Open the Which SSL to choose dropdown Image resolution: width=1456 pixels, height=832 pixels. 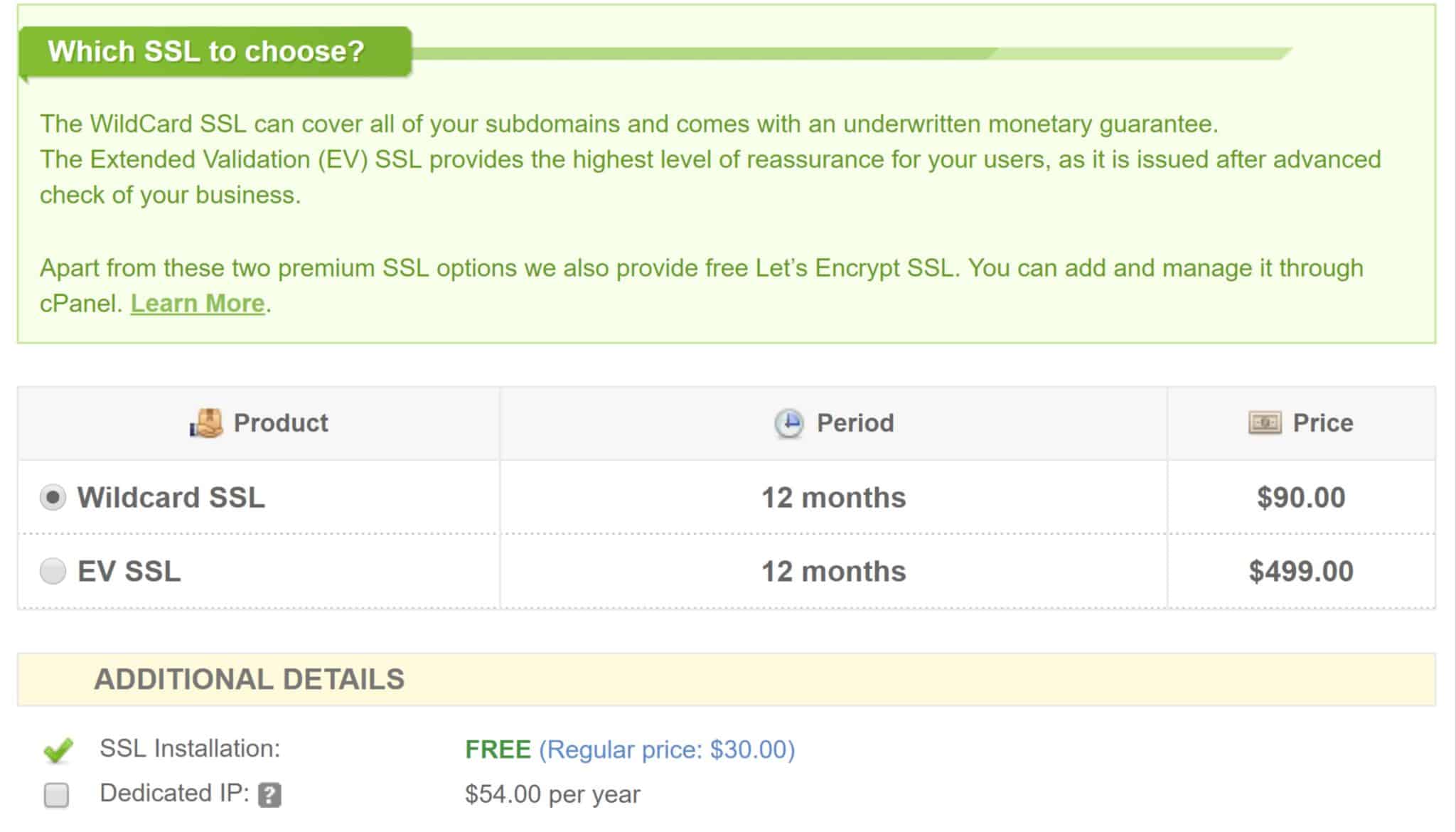point(208,51)
